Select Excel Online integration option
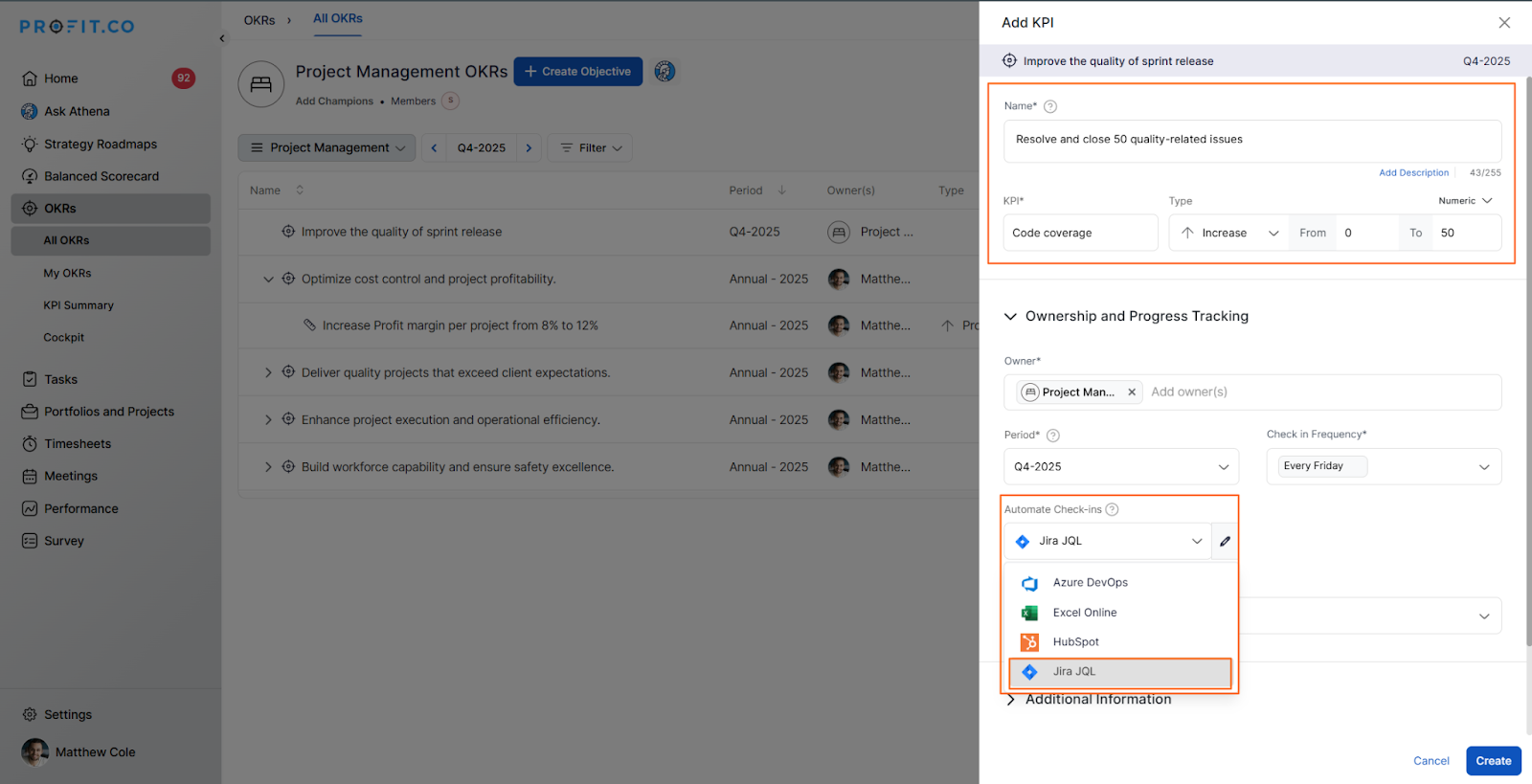 point(1120,613)
